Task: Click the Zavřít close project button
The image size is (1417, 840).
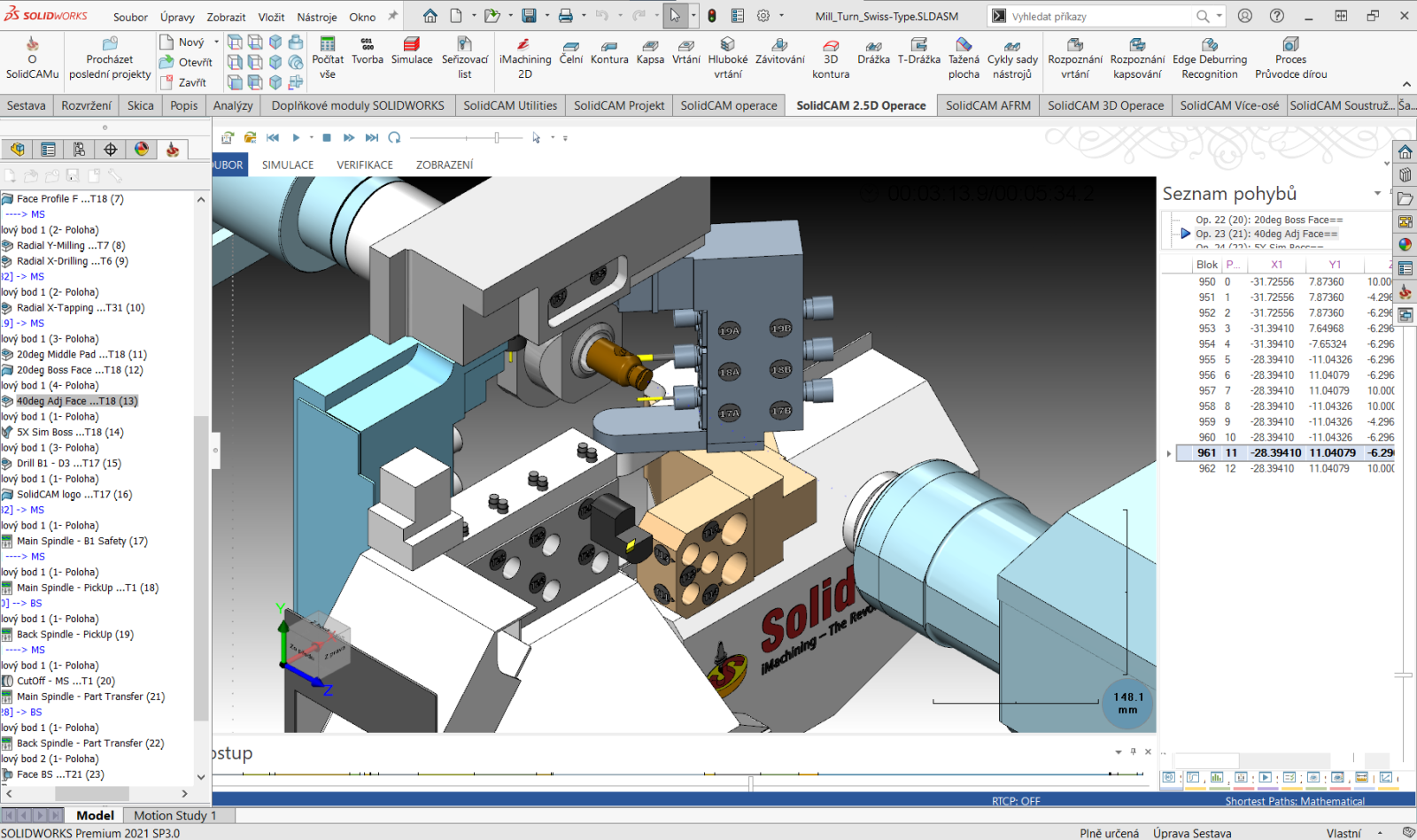Action: click(x=183, y=82)
